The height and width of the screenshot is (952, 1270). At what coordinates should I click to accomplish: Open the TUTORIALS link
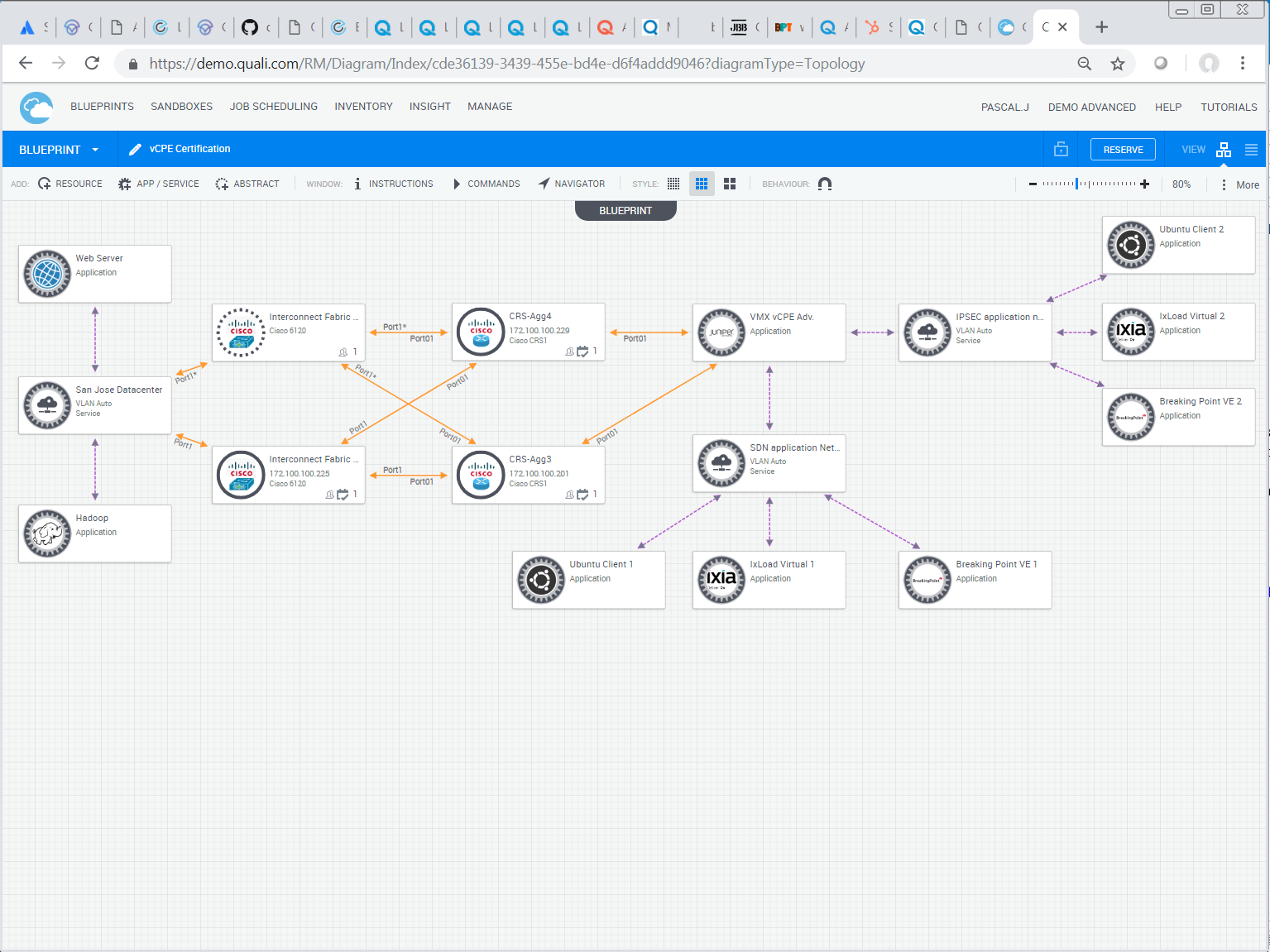[1229, 108]
